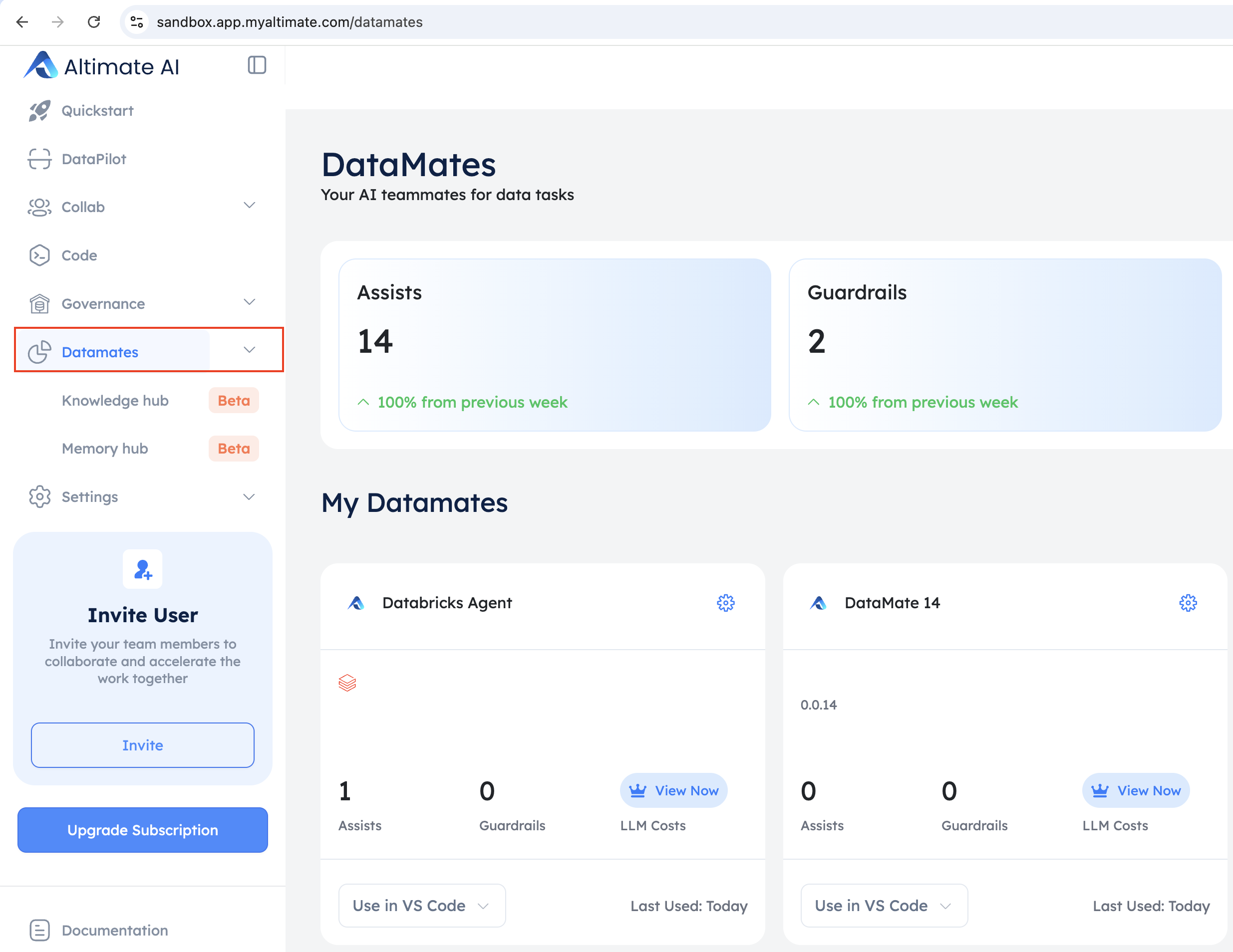Click DataMate 14 Last Used: Today text
This screenshot has height=952, width=1233.
pyautogui.click(x=1151, y=906)
